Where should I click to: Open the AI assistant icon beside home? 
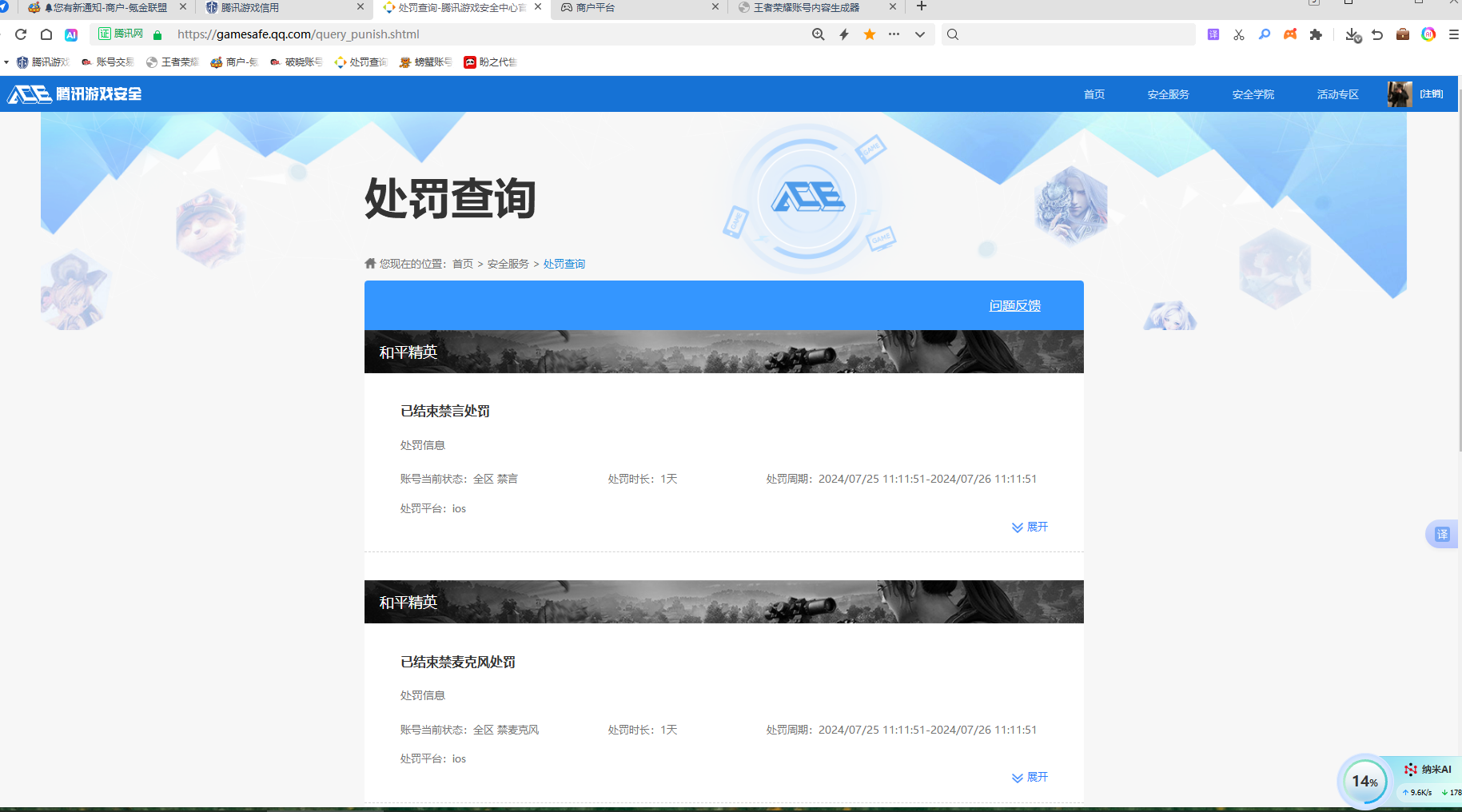[71, 34]
